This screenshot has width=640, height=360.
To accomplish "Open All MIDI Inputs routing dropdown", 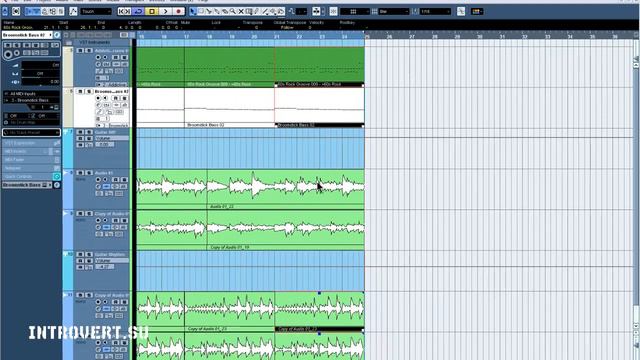I will [x=31, y=94].
